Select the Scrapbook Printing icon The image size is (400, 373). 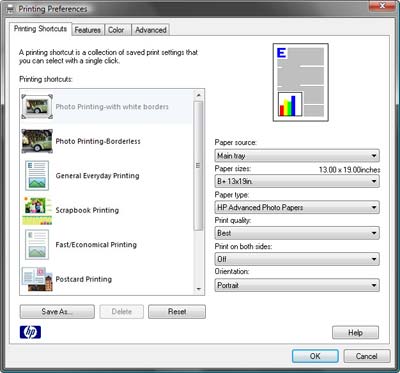pos(37,210)
